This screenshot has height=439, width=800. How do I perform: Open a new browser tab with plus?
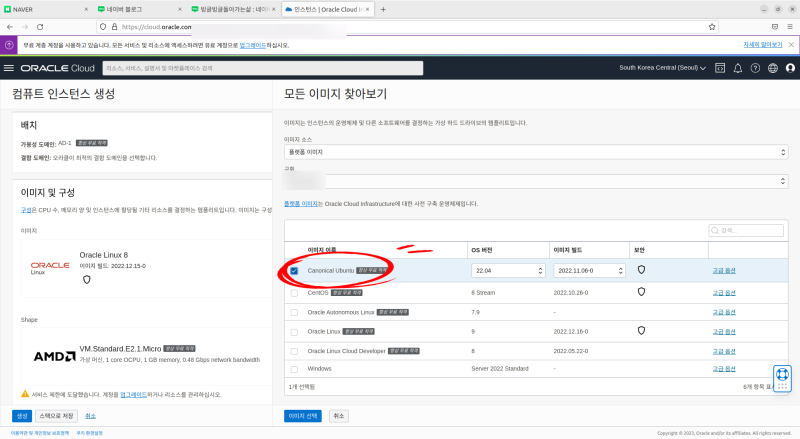click(383, 9)
